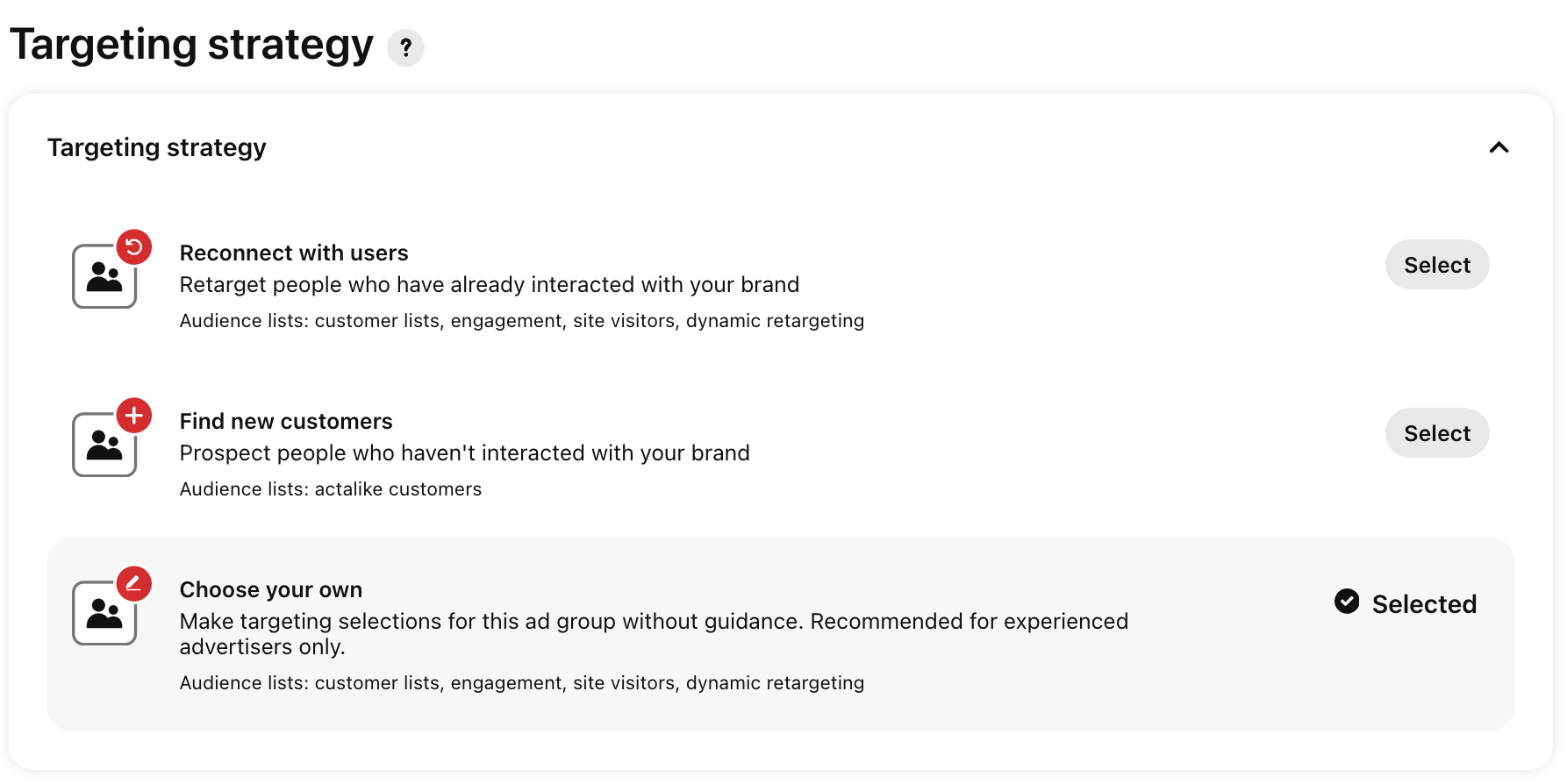The width and height of the screenshot is (1567, 784).
Task: Click the Selected checkmark icon
Action: coord(1347,602)
